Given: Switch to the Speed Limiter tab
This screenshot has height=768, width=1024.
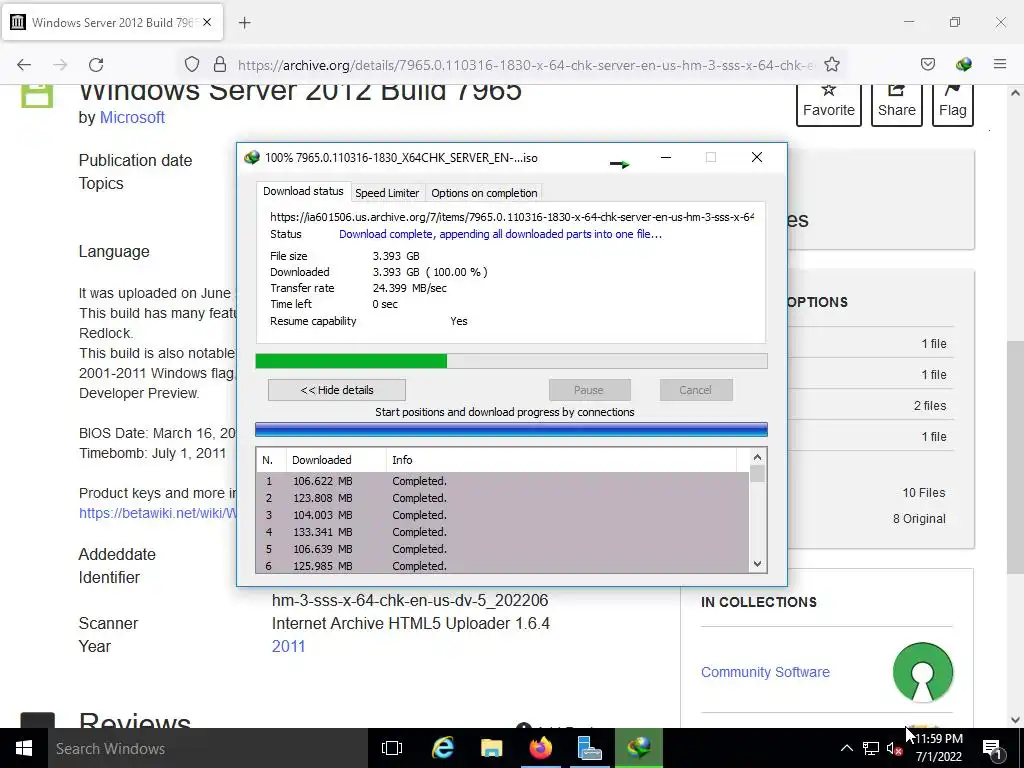Looking at the screenshot, I should [x=387, y=193].
